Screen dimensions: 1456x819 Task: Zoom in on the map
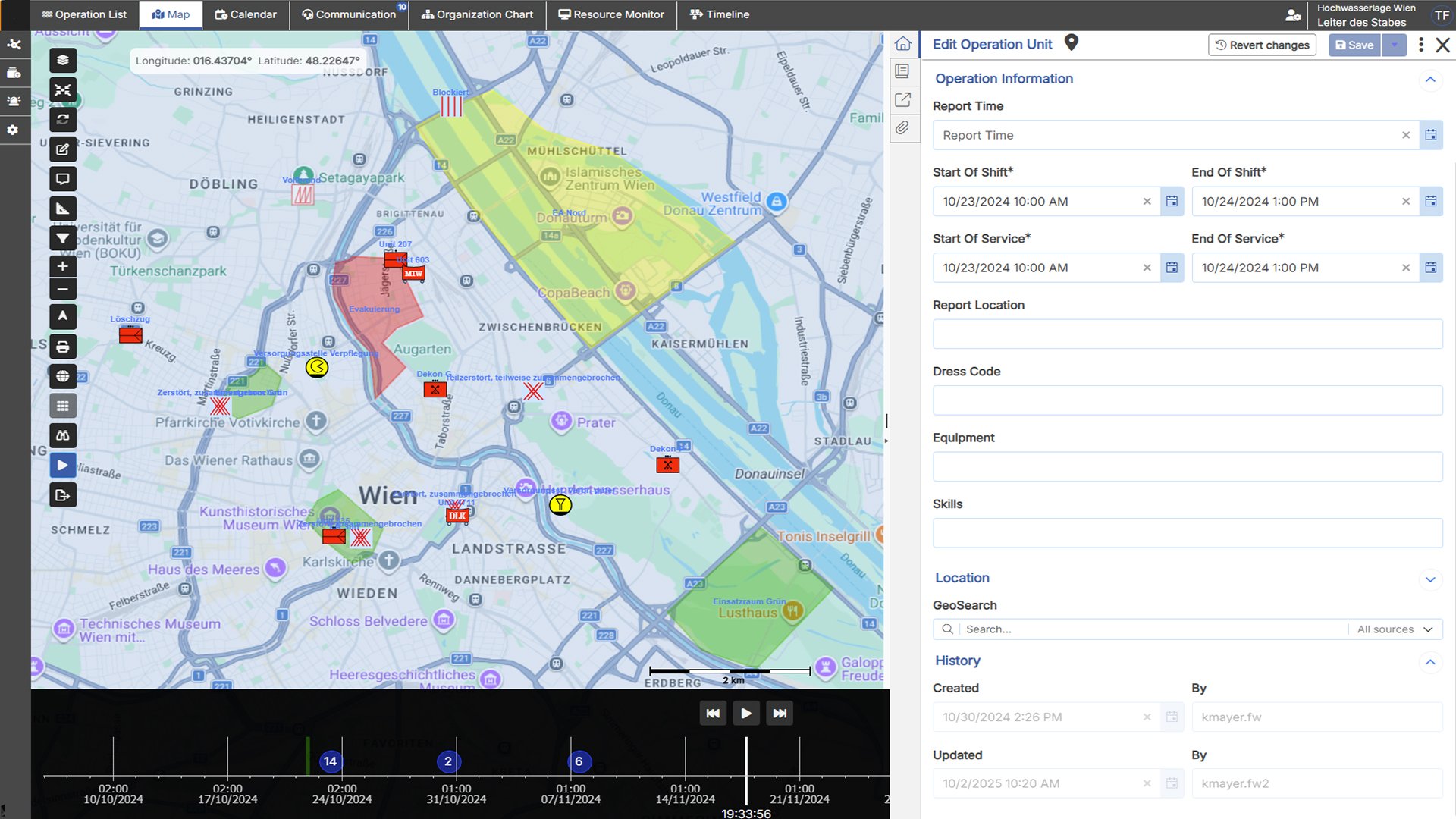[x=63, y=266]
